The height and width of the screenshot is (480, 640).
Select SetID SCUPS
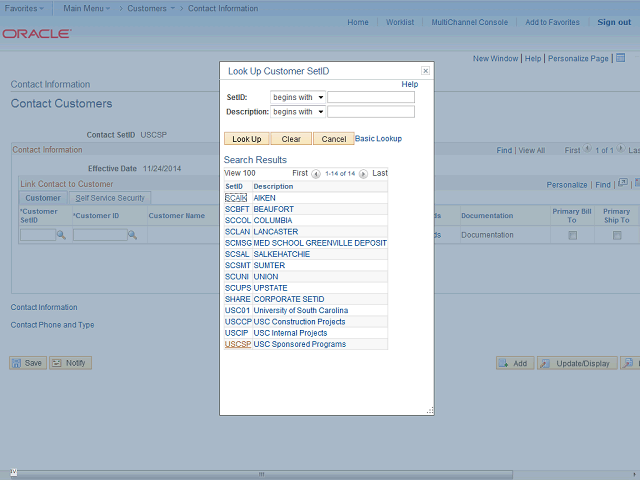click(x=238, y=288)
